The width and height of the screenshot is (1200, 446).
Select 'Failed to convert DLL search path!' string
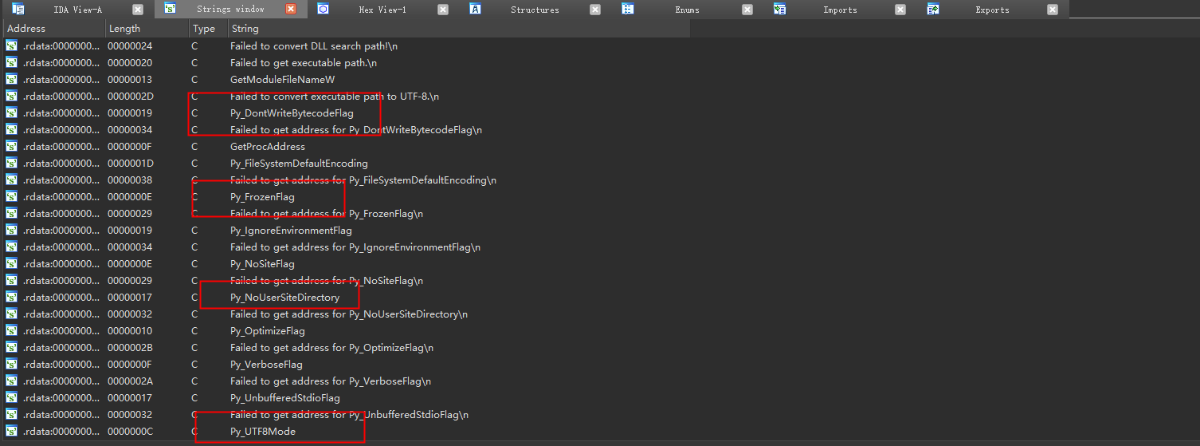(x=312, y=46)
